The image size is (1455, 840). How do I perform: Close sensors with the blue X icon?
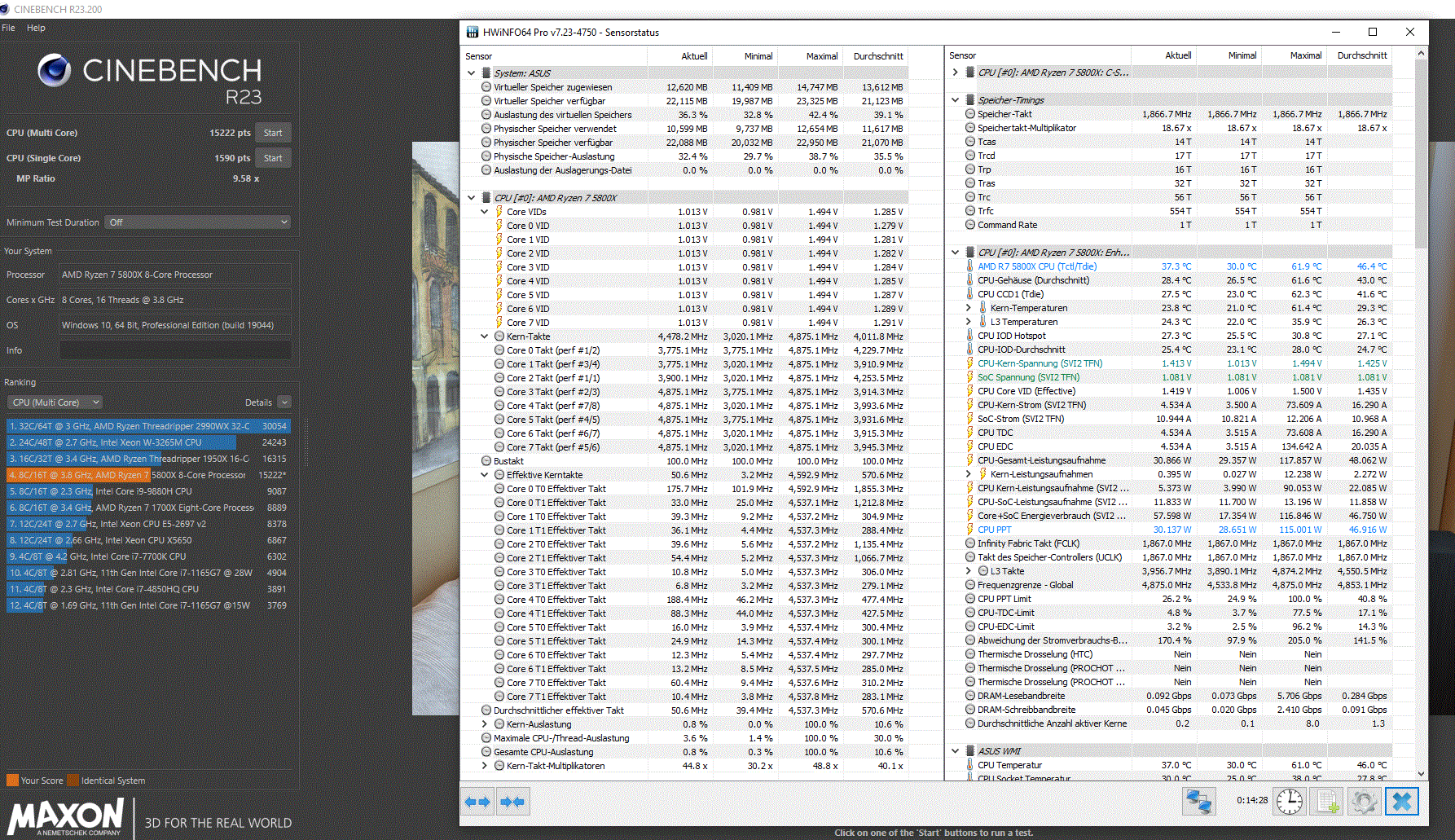(1402, 802)
